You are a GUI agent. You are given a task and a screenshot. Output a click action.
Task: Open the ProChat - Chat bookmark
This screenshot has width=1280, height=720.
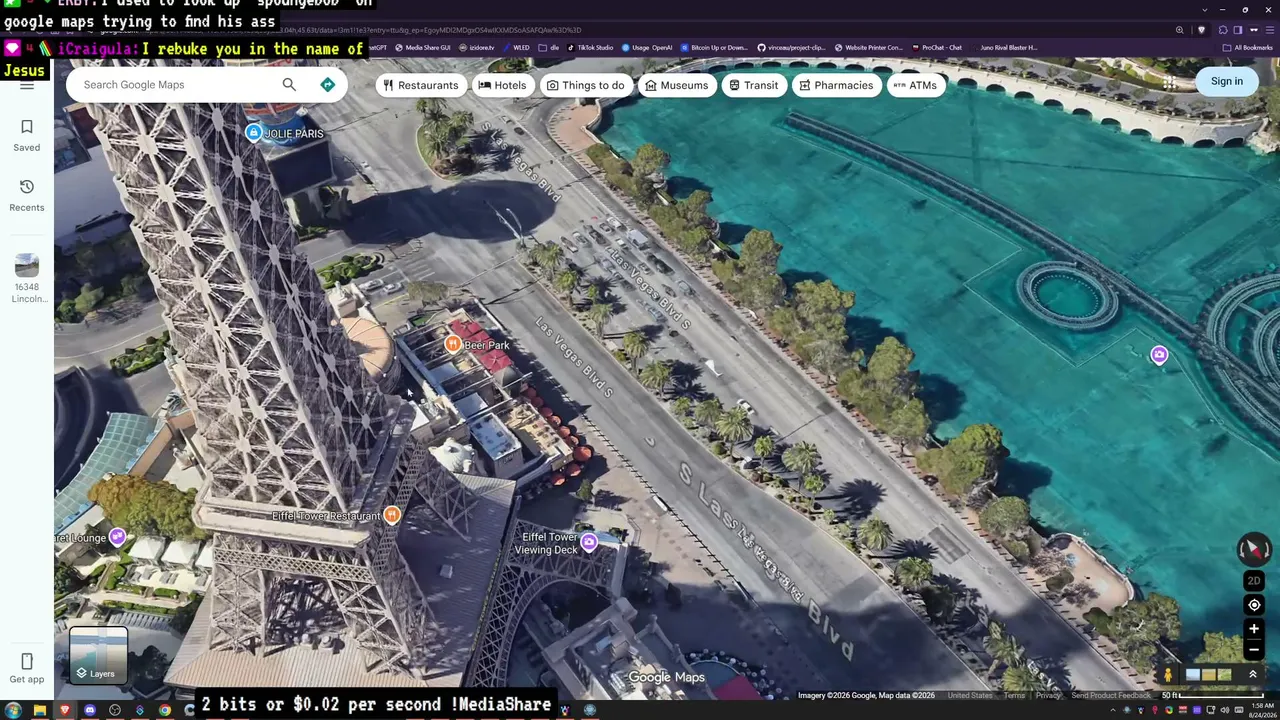[937, 47]
